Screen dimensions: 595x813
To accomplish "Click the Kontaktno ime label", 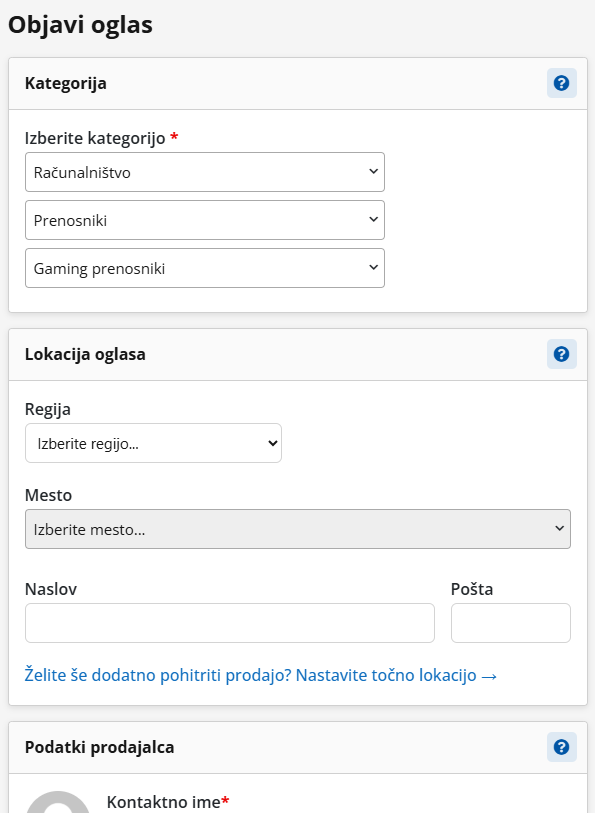I will click(x=168, y=802).
